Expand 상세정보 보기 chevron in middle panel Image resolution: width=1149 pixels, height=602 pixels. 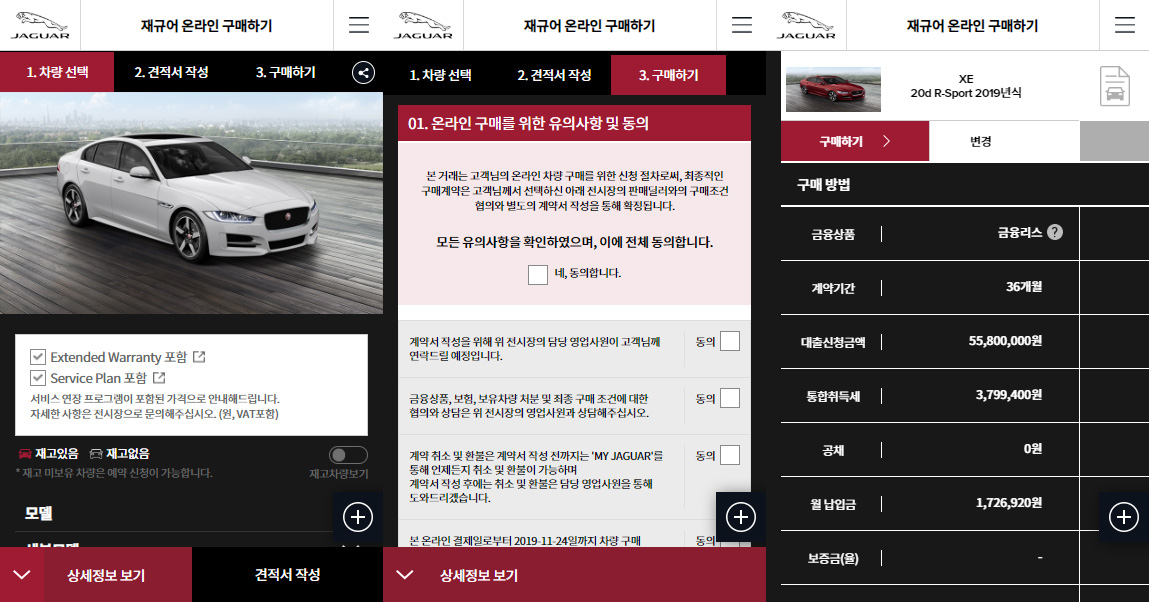click(405, 575)
